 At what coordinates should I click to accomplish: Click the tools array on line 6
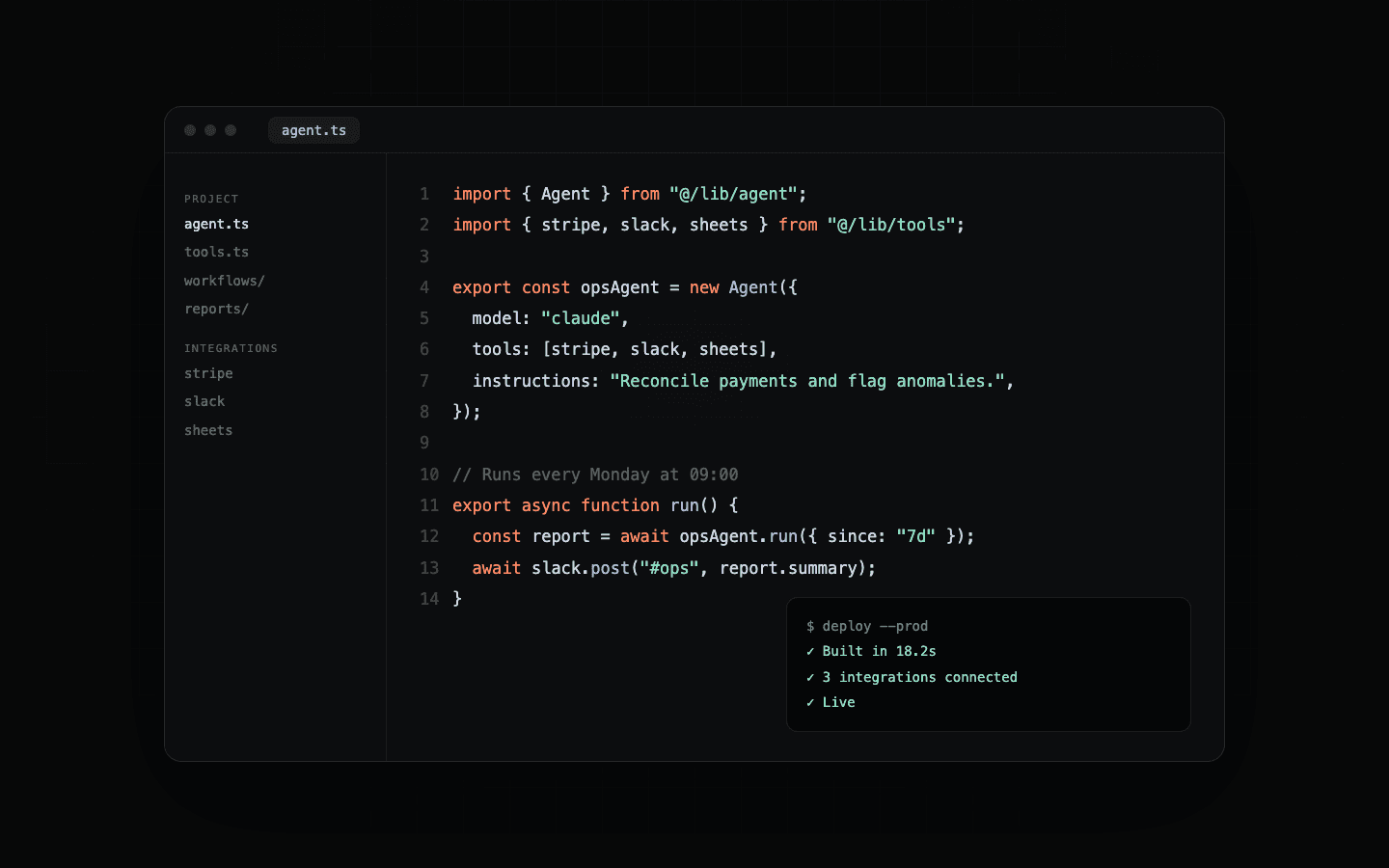[x=655, y=349]
